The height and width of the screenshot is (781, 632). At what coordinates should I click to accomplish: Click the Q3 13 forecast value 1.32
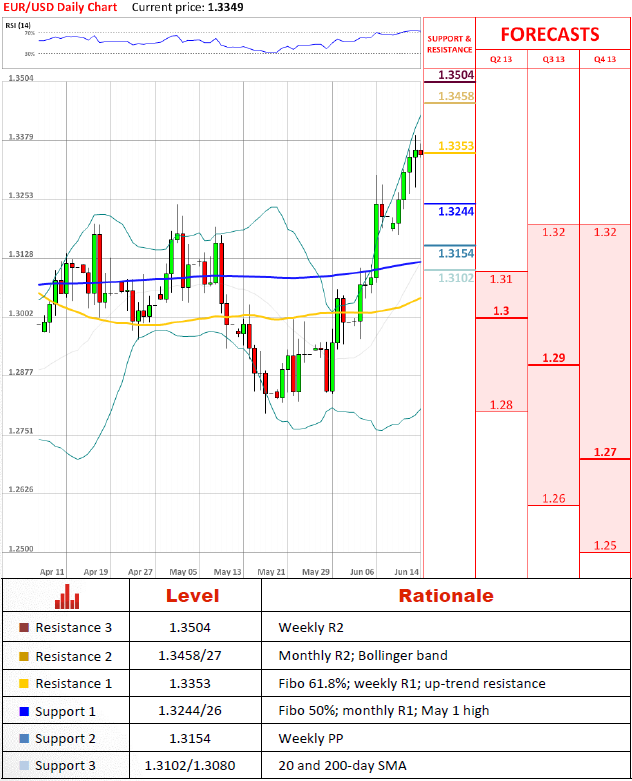pyautogui.click(x=553, y=232)
